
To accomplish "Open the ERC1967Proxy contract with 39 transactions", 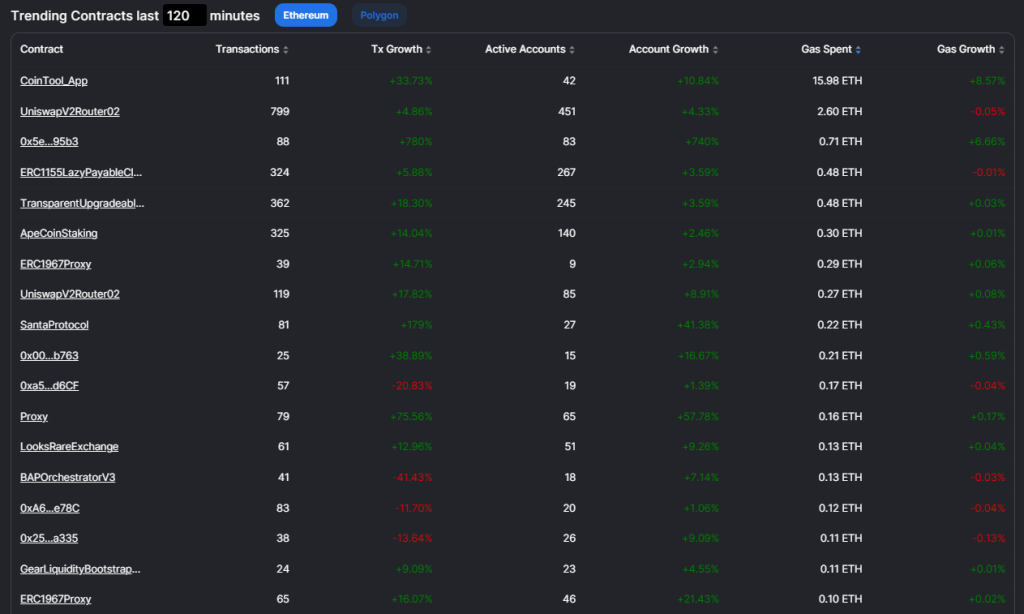I will (56, 264).
